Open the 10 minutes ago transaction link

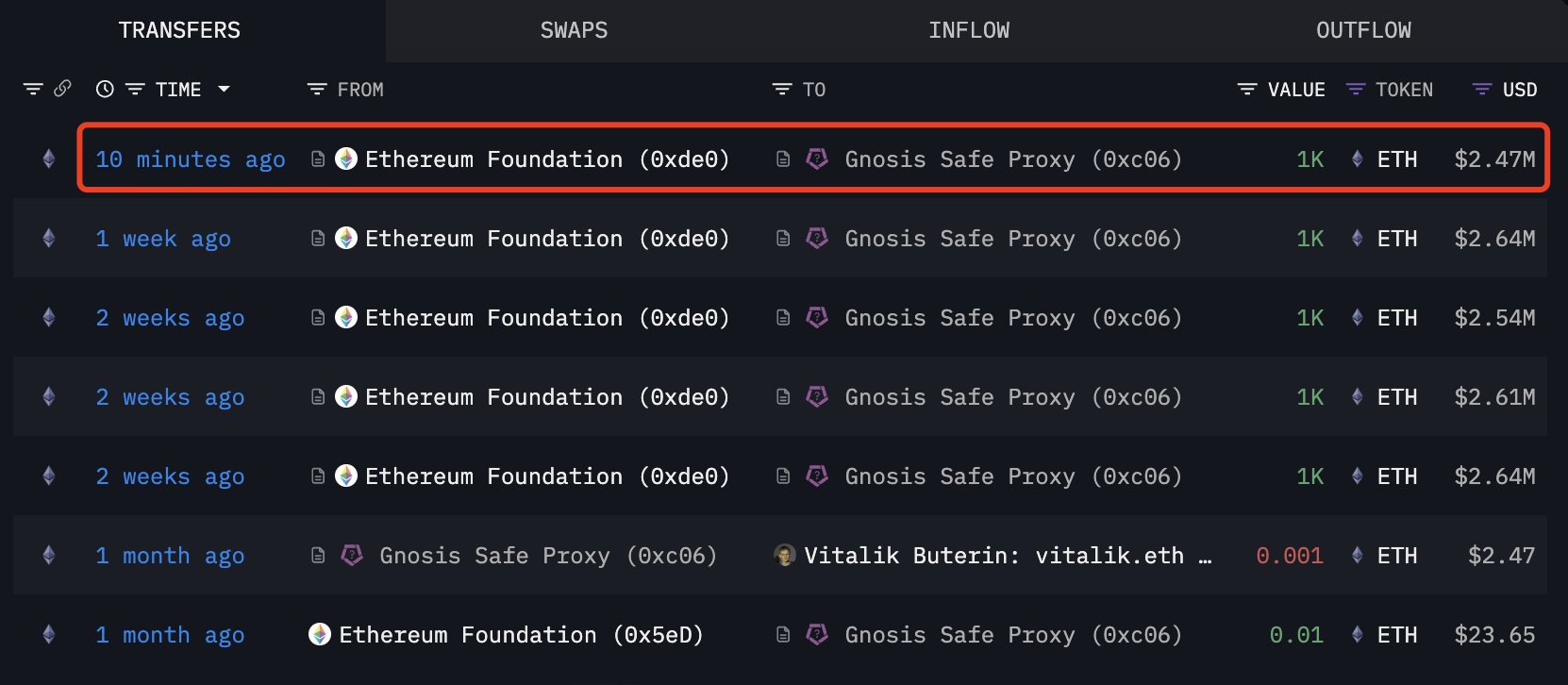coord(191,159)
